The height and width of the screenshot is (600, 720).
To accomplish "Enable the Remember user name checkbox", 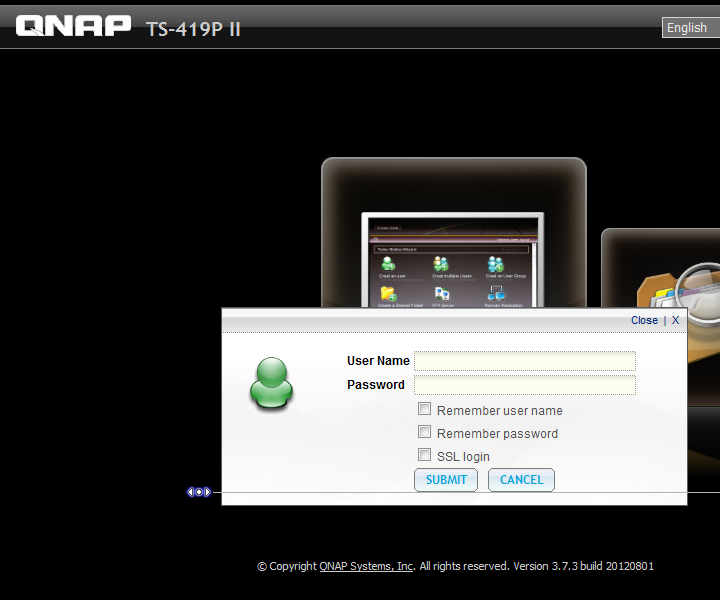I will pyautogui.click(x=425, y=409).
